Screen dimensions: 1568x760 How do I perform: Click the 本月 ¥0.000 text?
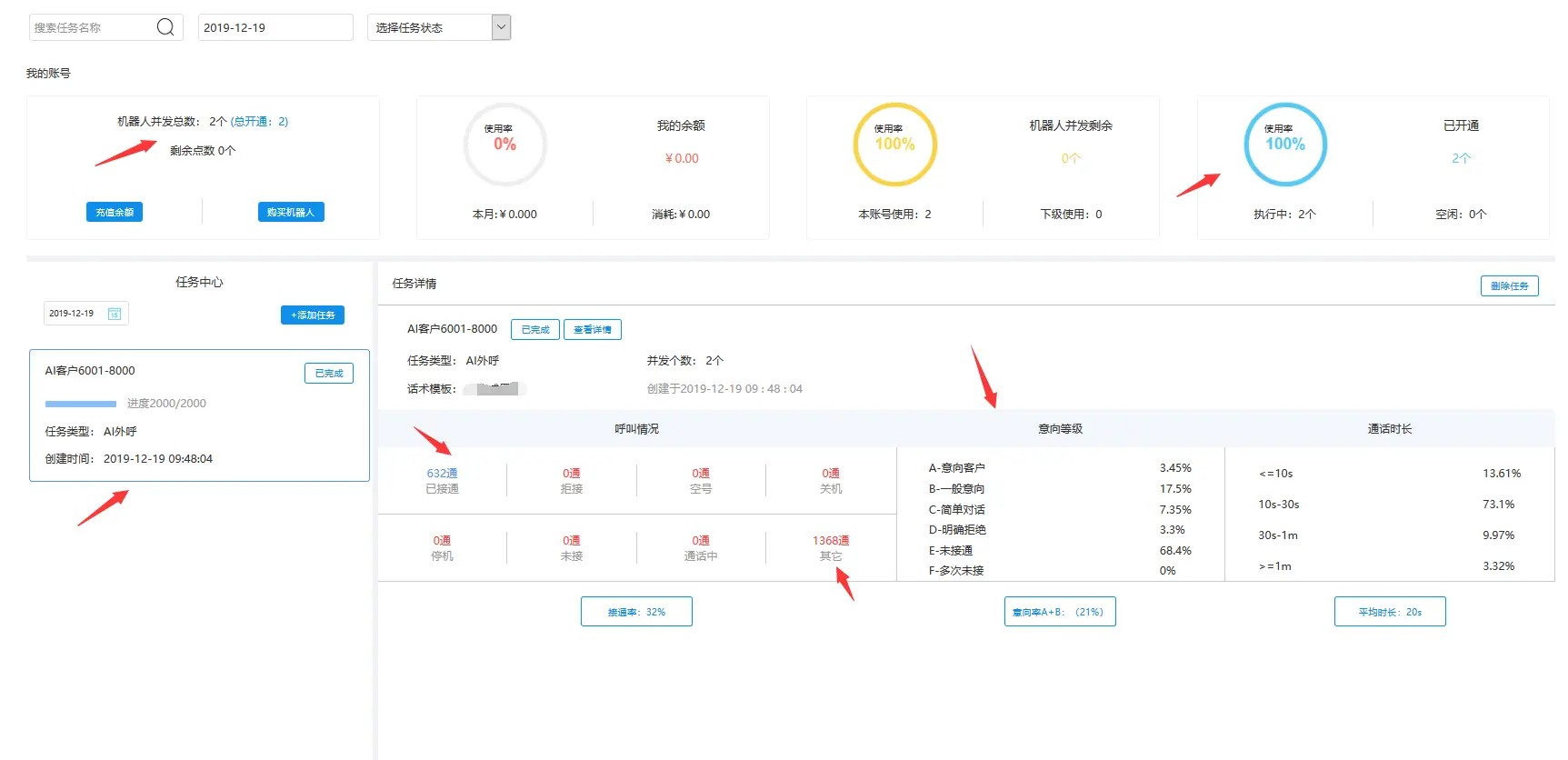[504, 215]
